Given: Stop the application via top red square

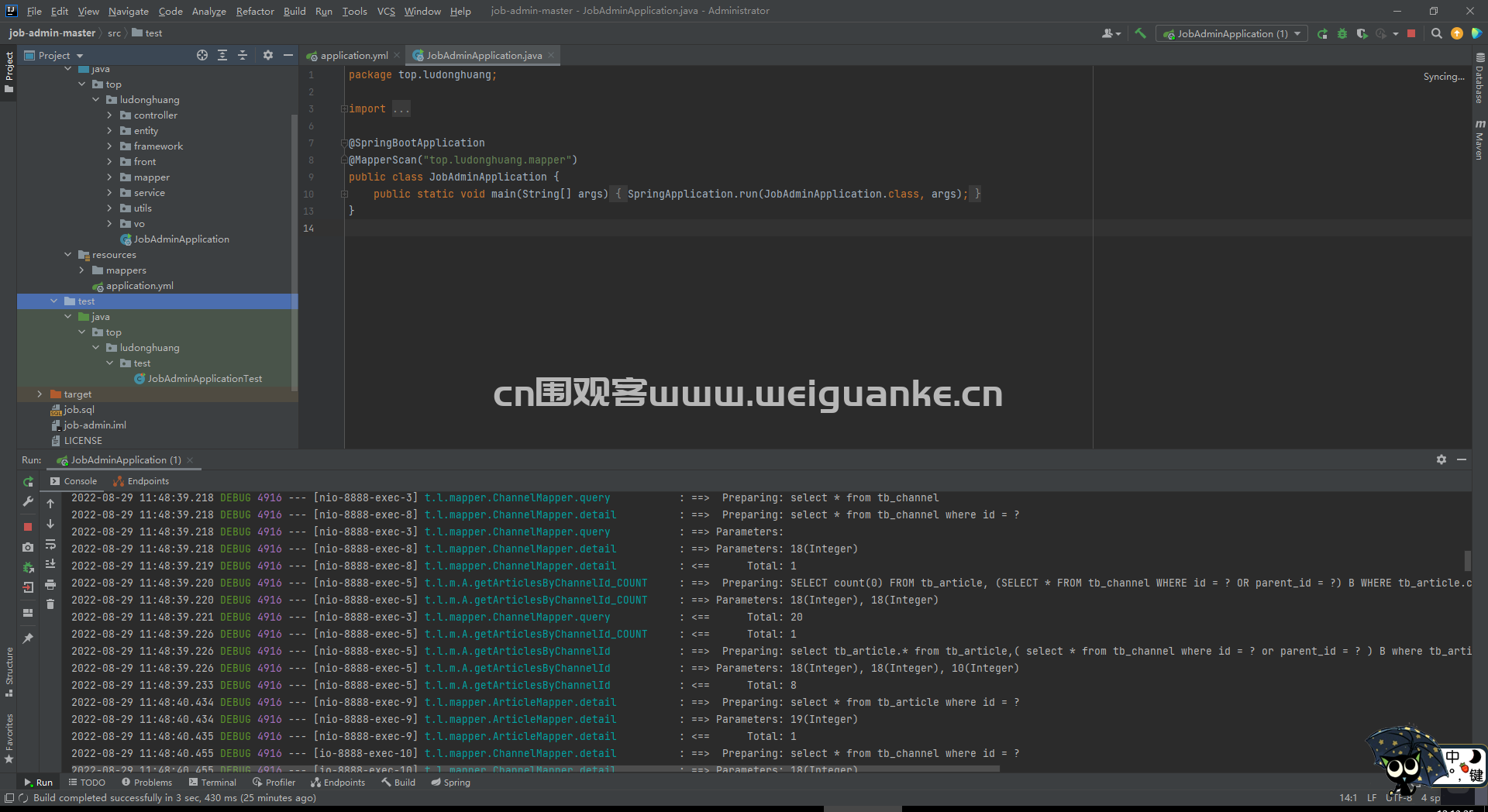Looking at the screenshot, I should [x=1411, y=33].
